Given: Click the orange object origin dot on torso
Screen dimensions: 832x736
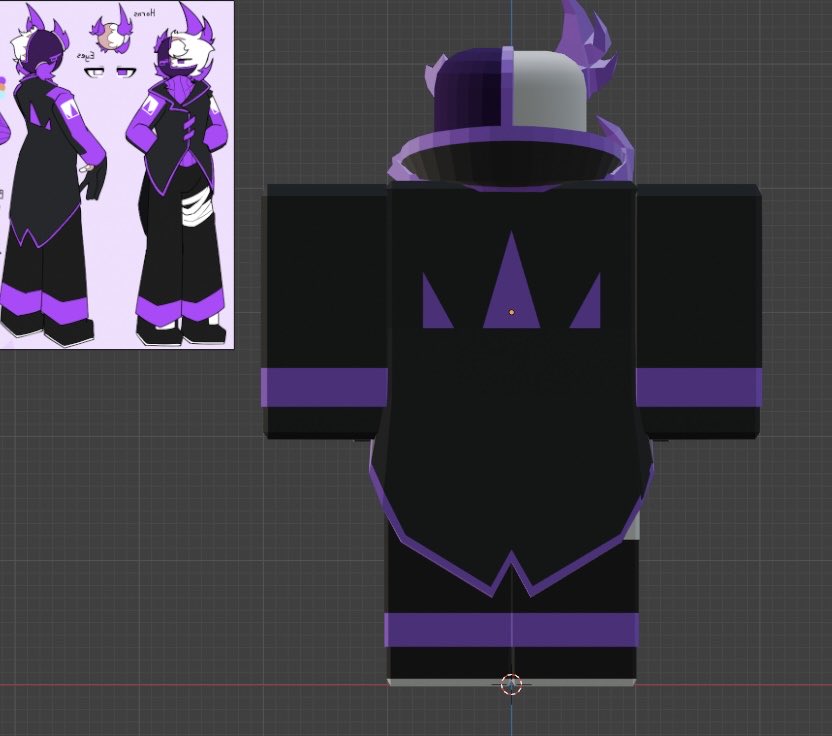Looking at the screenshot, I should 512,313.
